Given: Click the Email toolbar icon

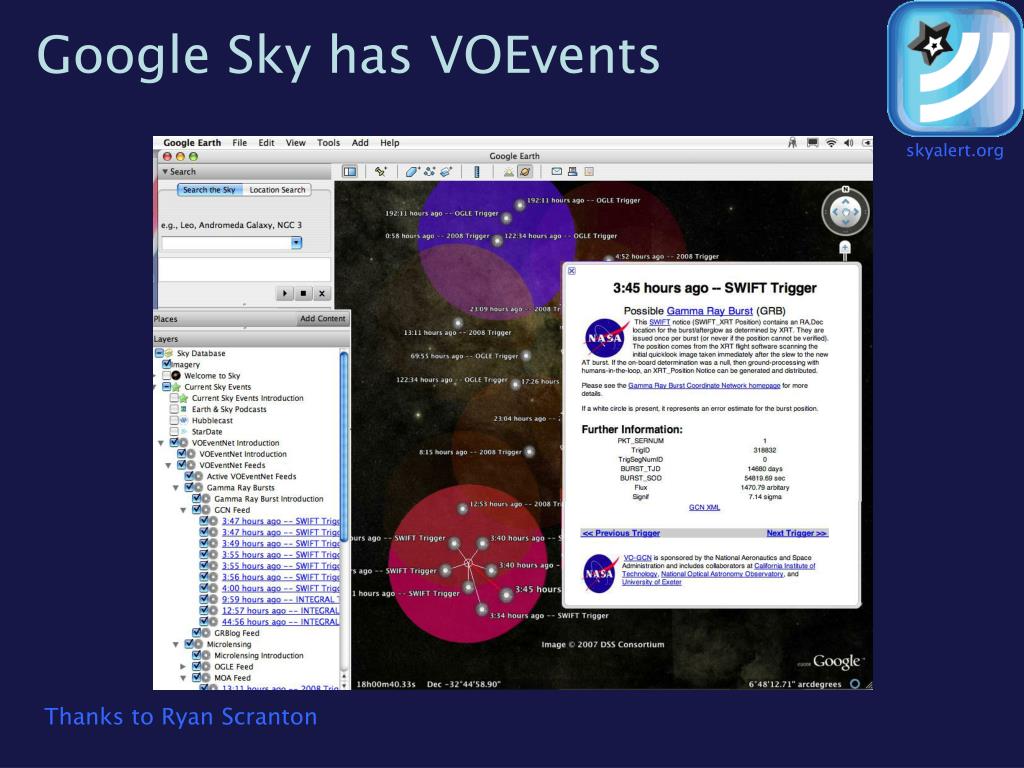Looking at the screenshot, I should pyautogui.click(x=556, y=172).
